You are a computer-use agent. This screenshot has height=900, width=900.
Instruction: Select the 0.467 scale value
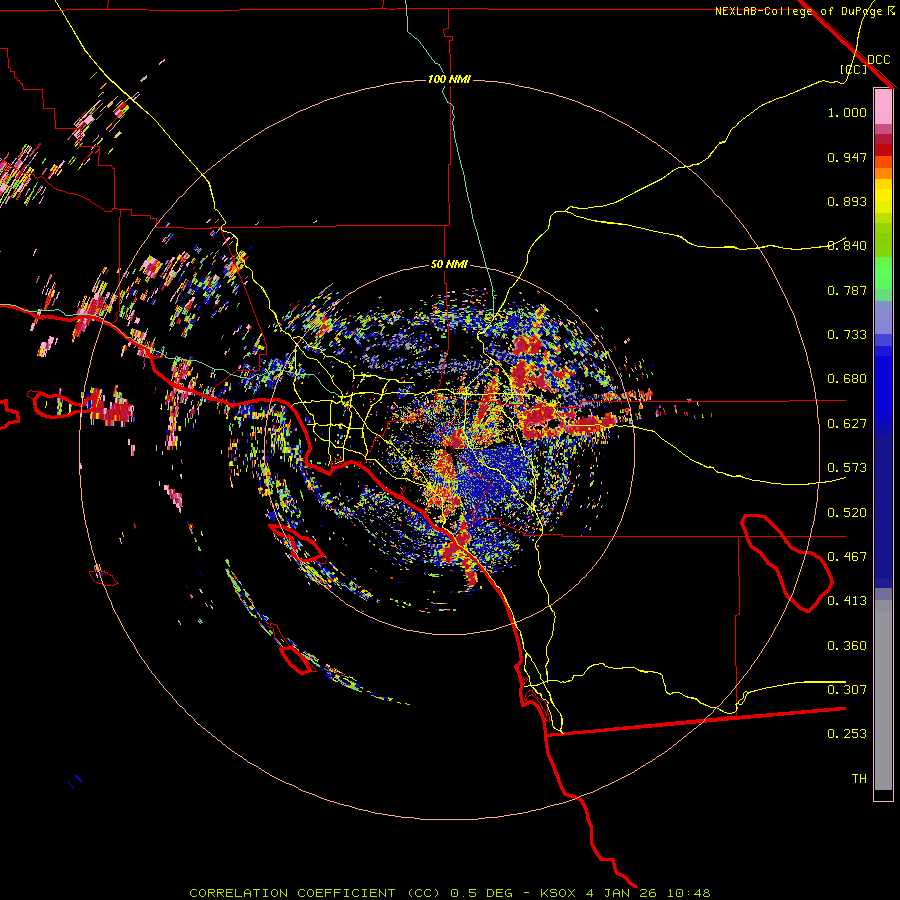click(847, 557)
